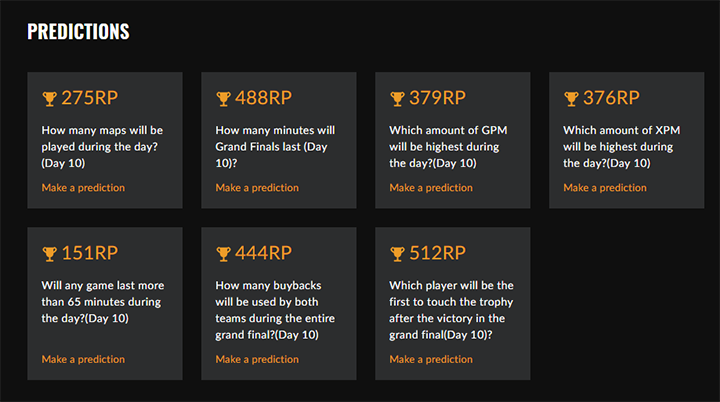Viewport: 720px width, 402px height.
Task: Make a prediction on 65 minute game
Action: pos(83,360)
